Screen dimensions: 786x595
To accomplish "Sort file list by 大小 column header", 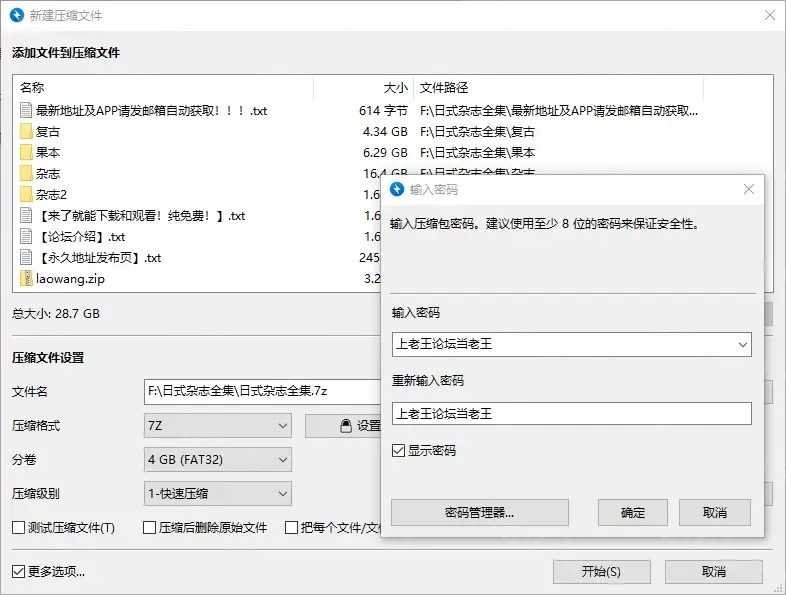I will (365, 88).
